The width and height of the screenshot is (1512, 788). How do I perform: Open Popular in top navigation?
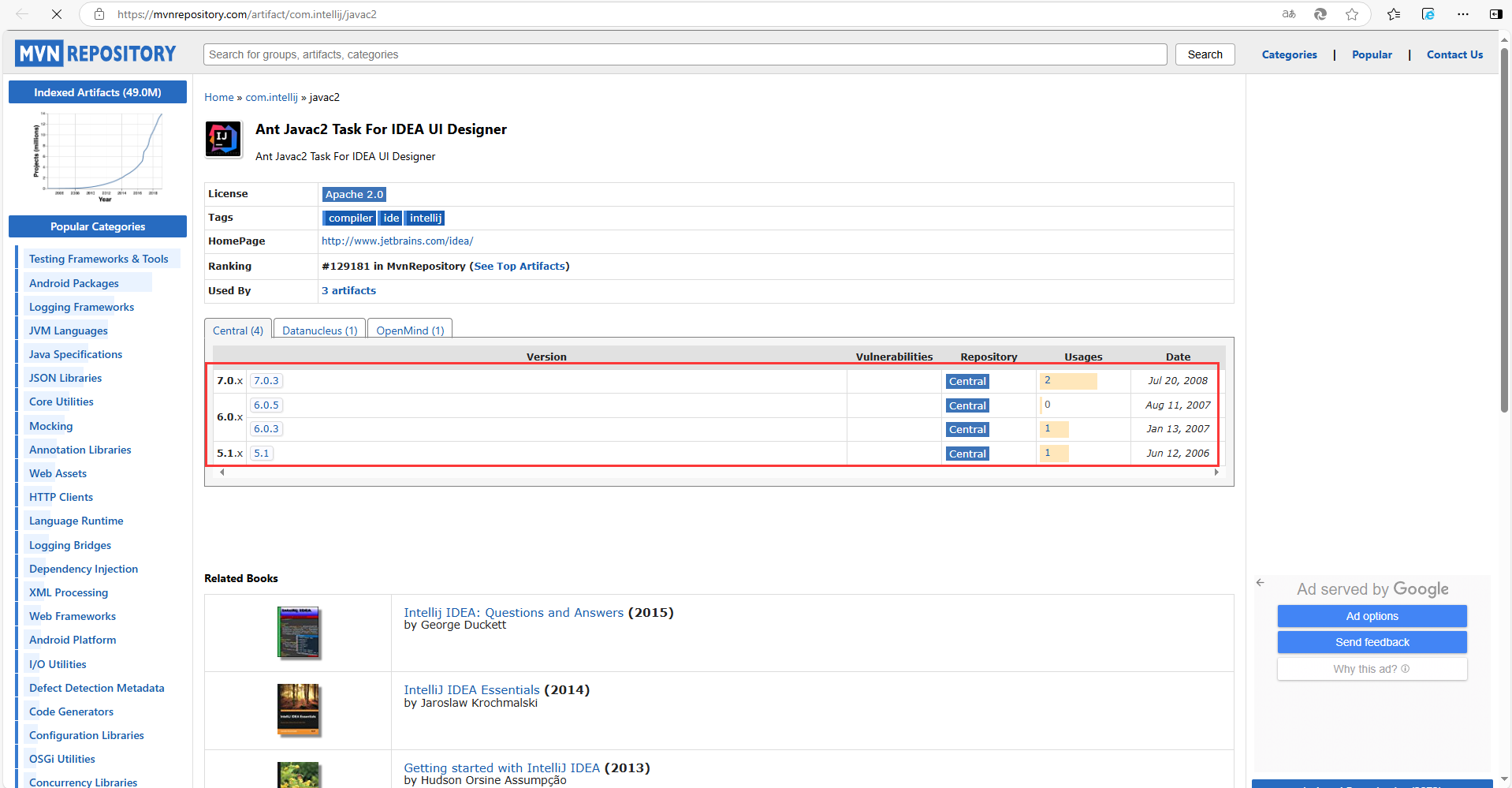coord(1372,54)
